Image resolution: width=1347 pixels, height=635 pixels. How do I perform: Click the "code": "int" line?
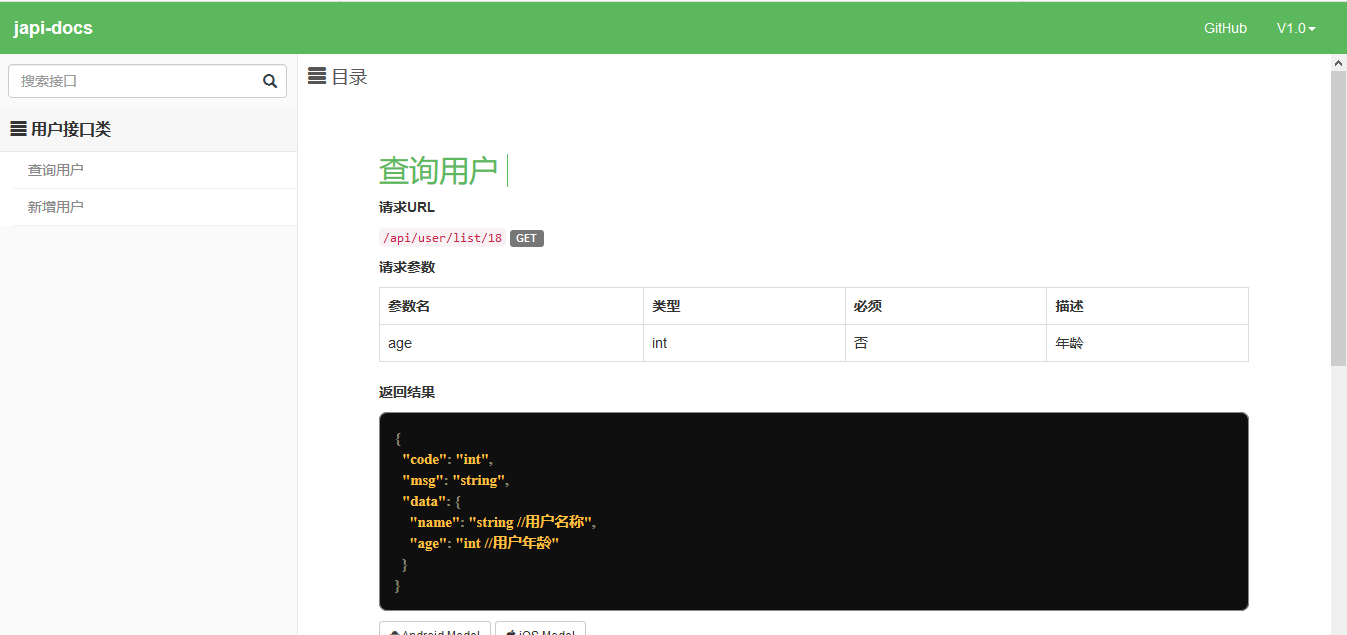click(x=448, y=459)
